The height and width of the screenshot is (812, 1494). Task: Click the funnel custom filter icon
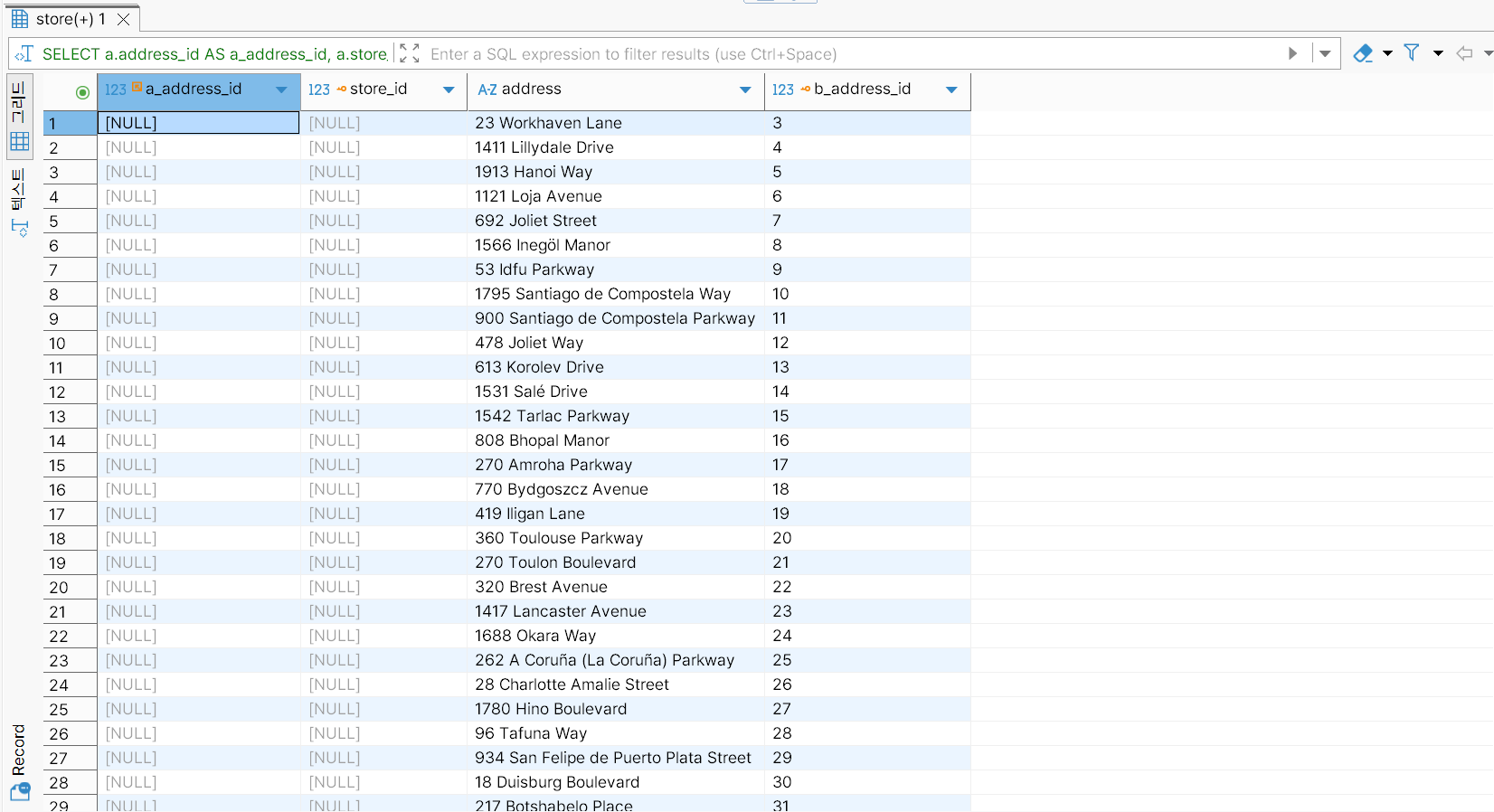point(1411,53)
